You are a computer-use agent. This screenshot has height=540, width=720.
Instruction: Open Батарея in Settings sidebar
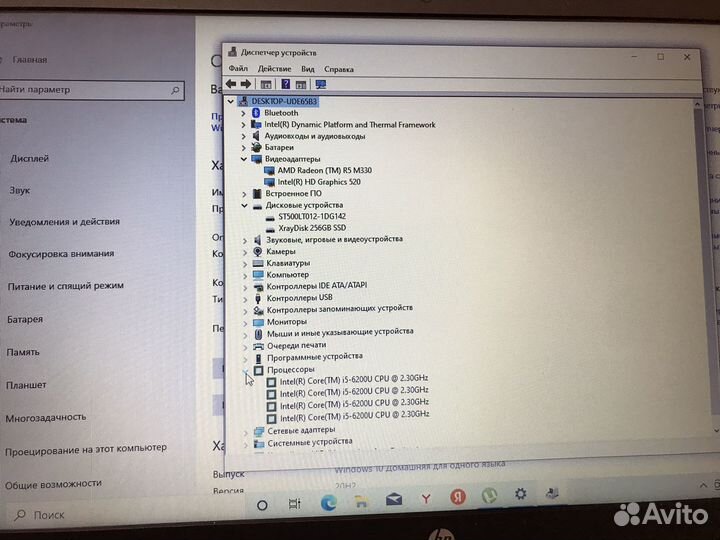coord(25,320)
